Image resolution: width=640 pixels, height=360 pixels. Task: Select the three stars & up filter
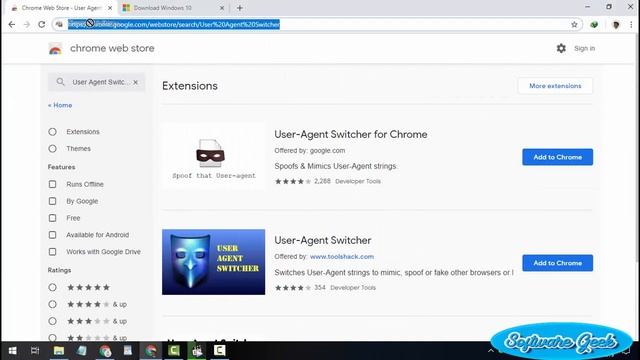pos(52,321)
